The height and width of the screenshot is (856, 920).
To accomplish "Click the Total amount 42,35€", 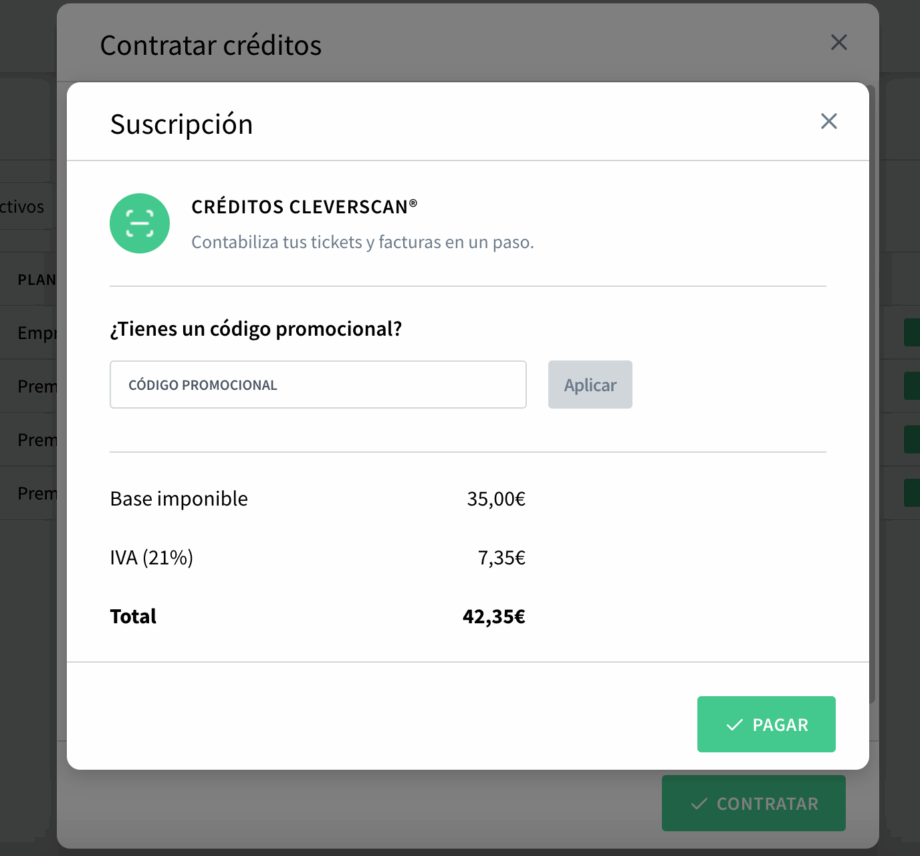I will coord(494,616).
